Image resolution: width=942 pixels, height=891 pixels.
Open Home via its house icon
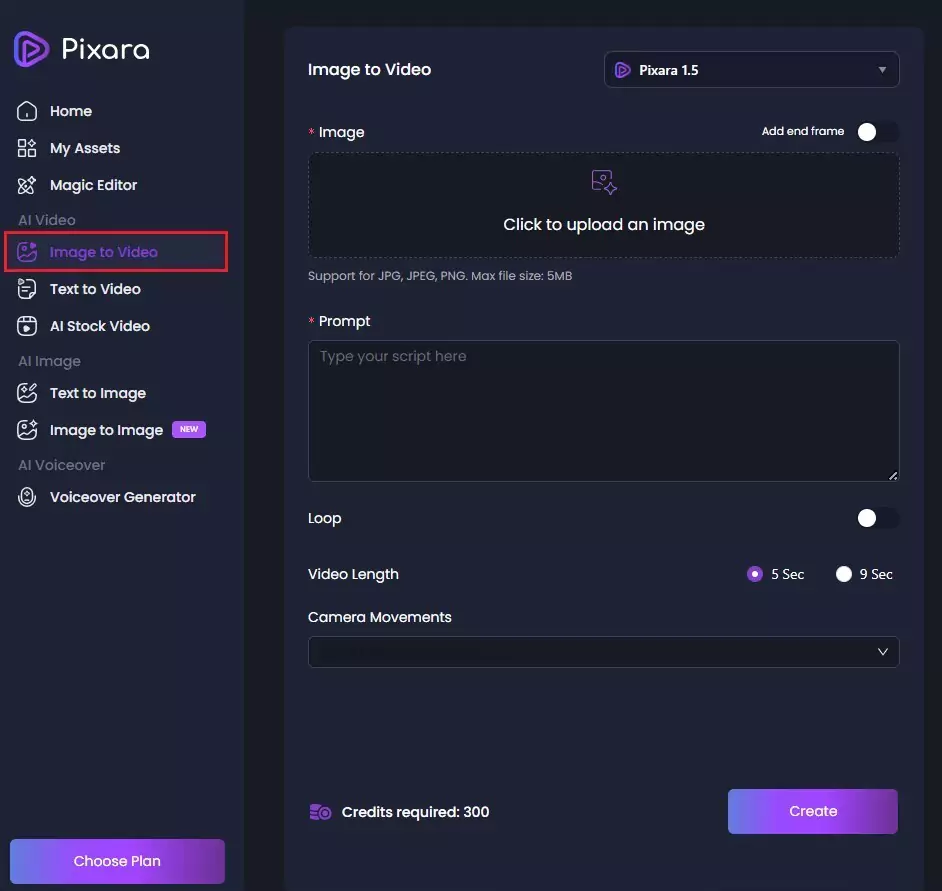click(27, 111)
